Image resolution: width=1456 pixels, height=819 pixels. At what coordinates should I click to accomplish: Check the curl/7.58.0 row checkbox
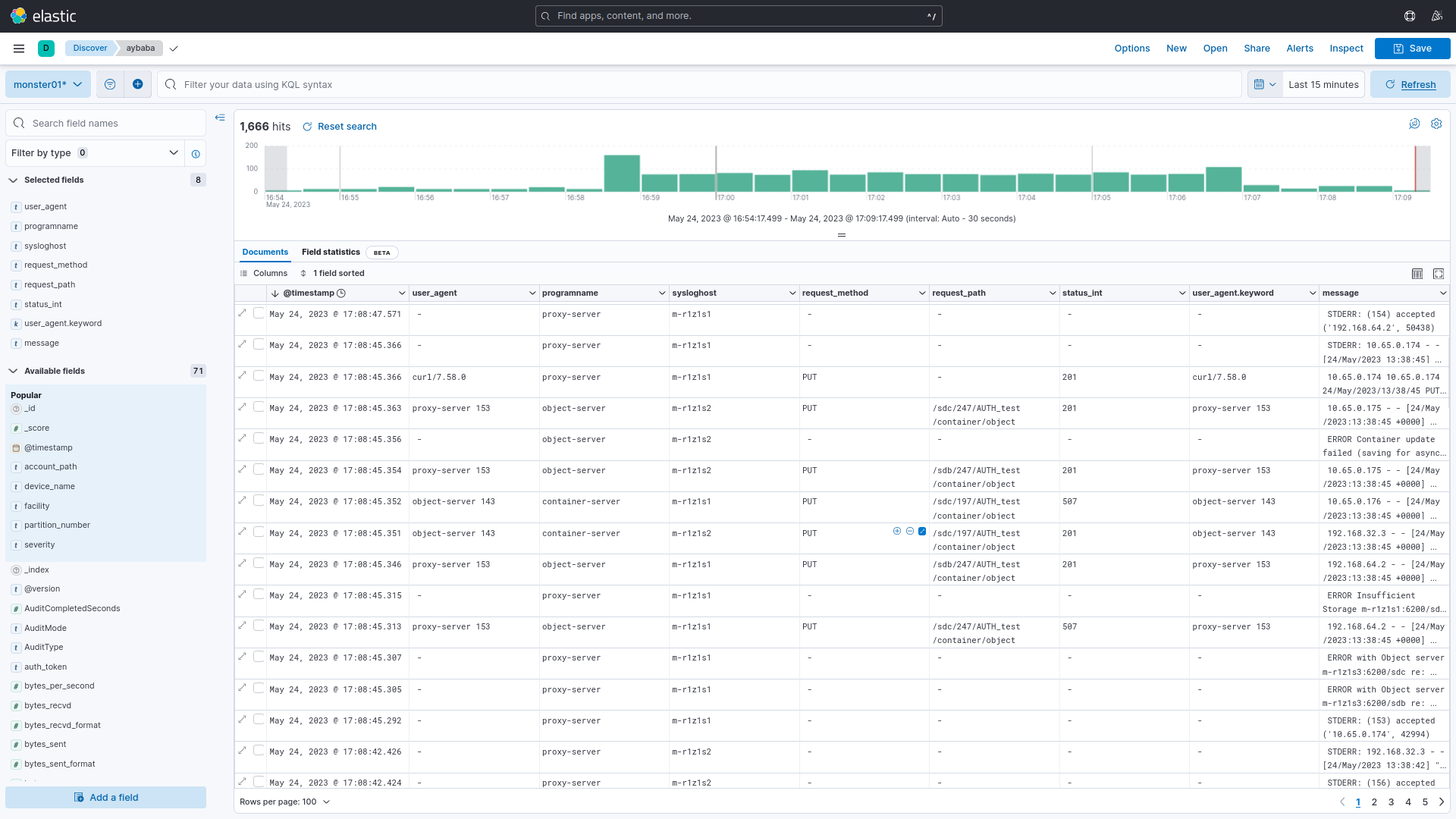click(259, 376)
